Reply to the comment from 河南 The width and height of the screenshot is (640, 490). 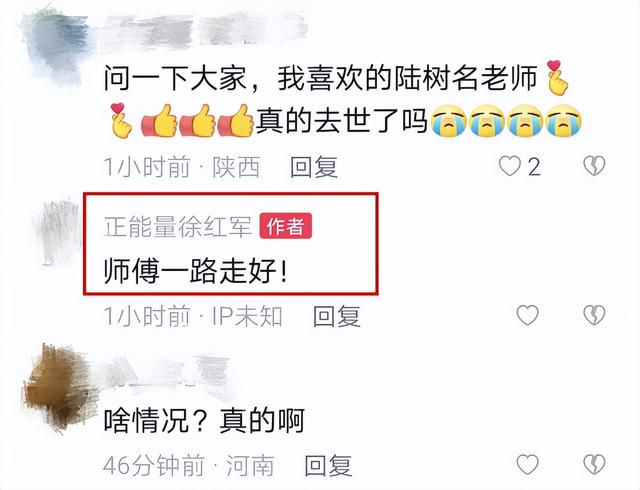coord(328,465)
